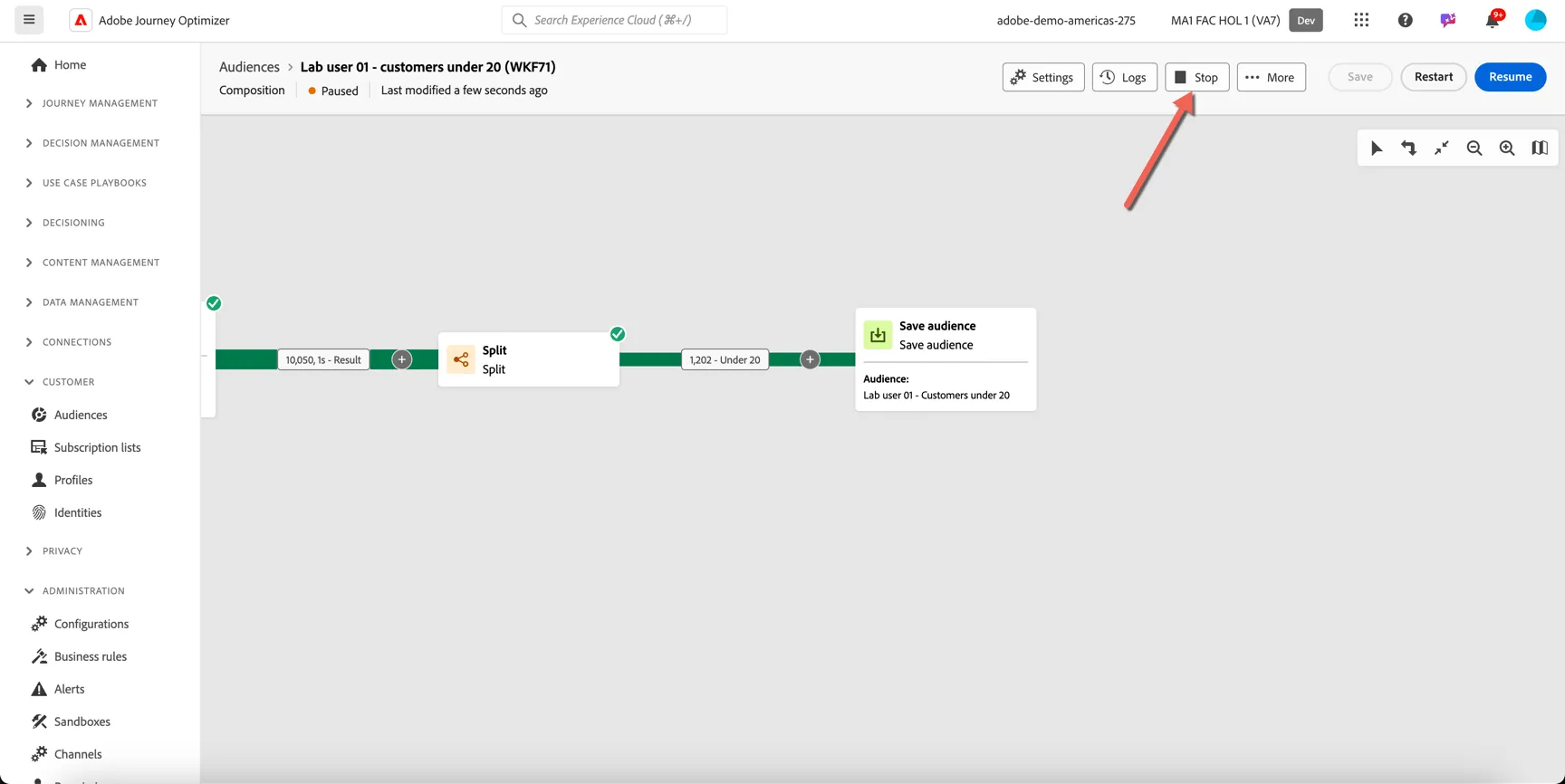Collapse the Customer section
The height and width of the screenshot is (784, 1565).
pyautogui.click(x=59, y=382)
